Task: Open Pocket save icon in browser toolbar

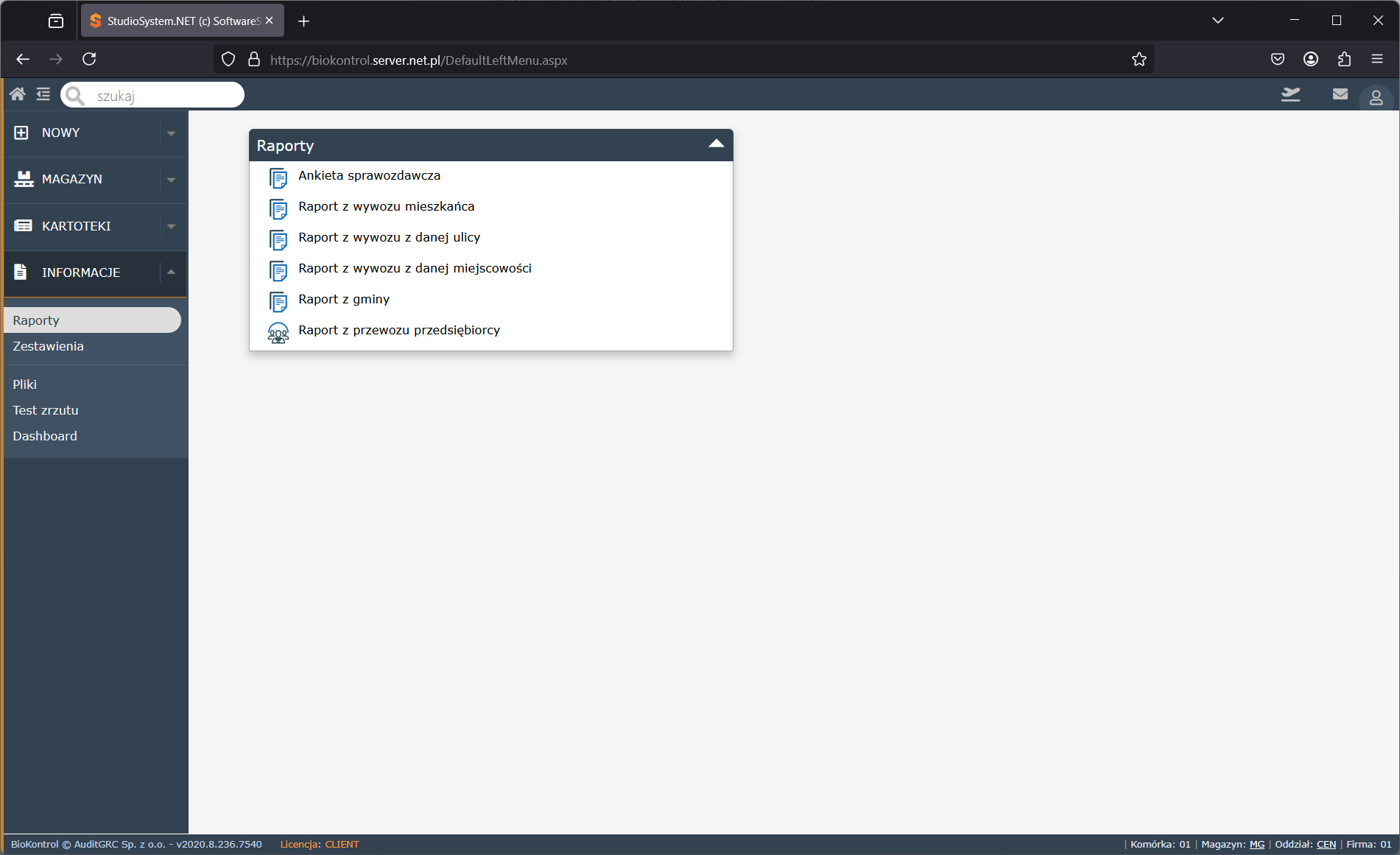Action: point(1278,59)
